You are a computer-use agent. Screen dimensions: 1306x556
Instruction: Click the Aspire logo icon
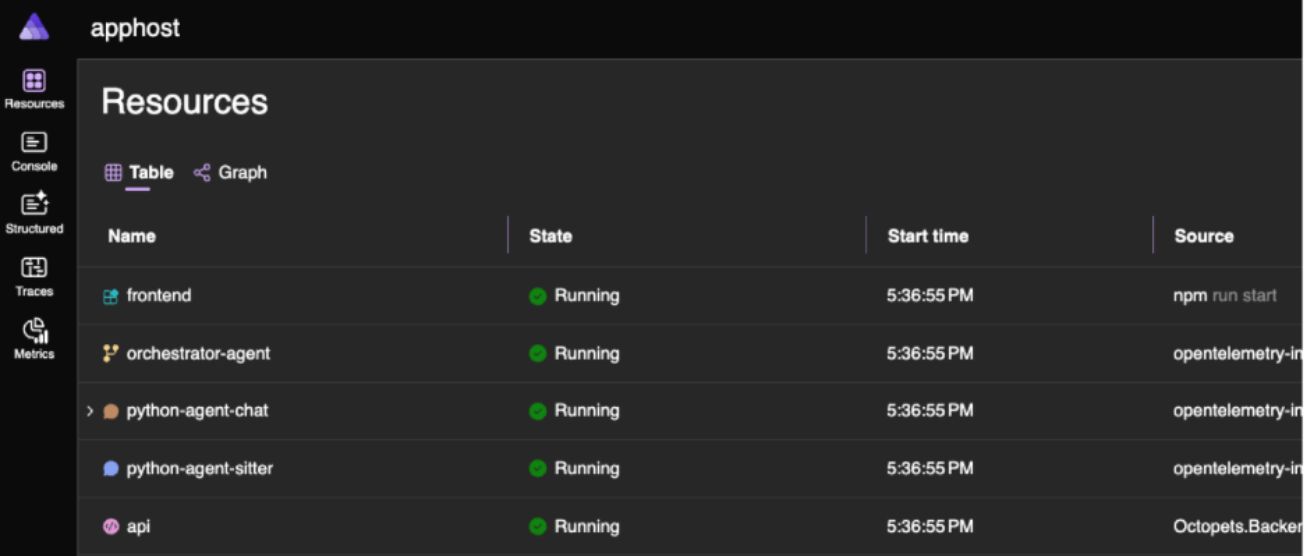click(34, 27)
